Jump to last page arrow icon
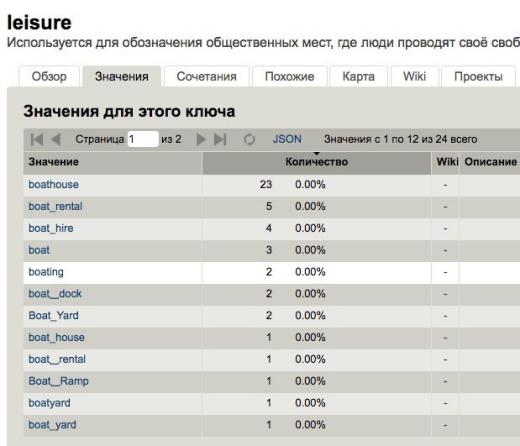Viewport: 520px width, 446px height. pyautogui.click(x=220, y=139)
